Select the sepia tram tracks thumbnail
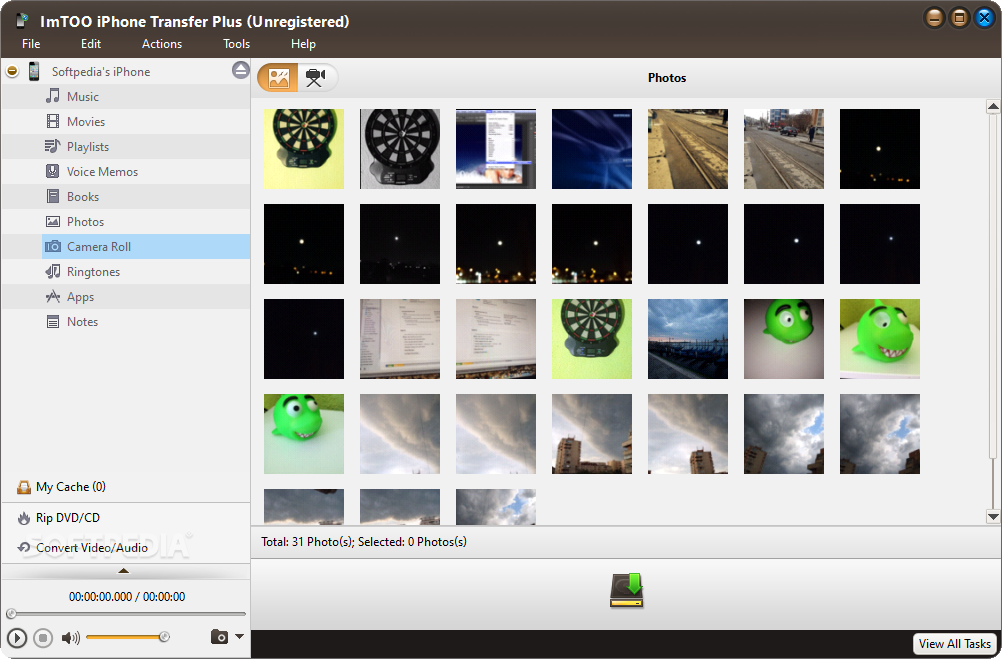The width and height of the screenshot is (1002, 659). coord(688,149)
